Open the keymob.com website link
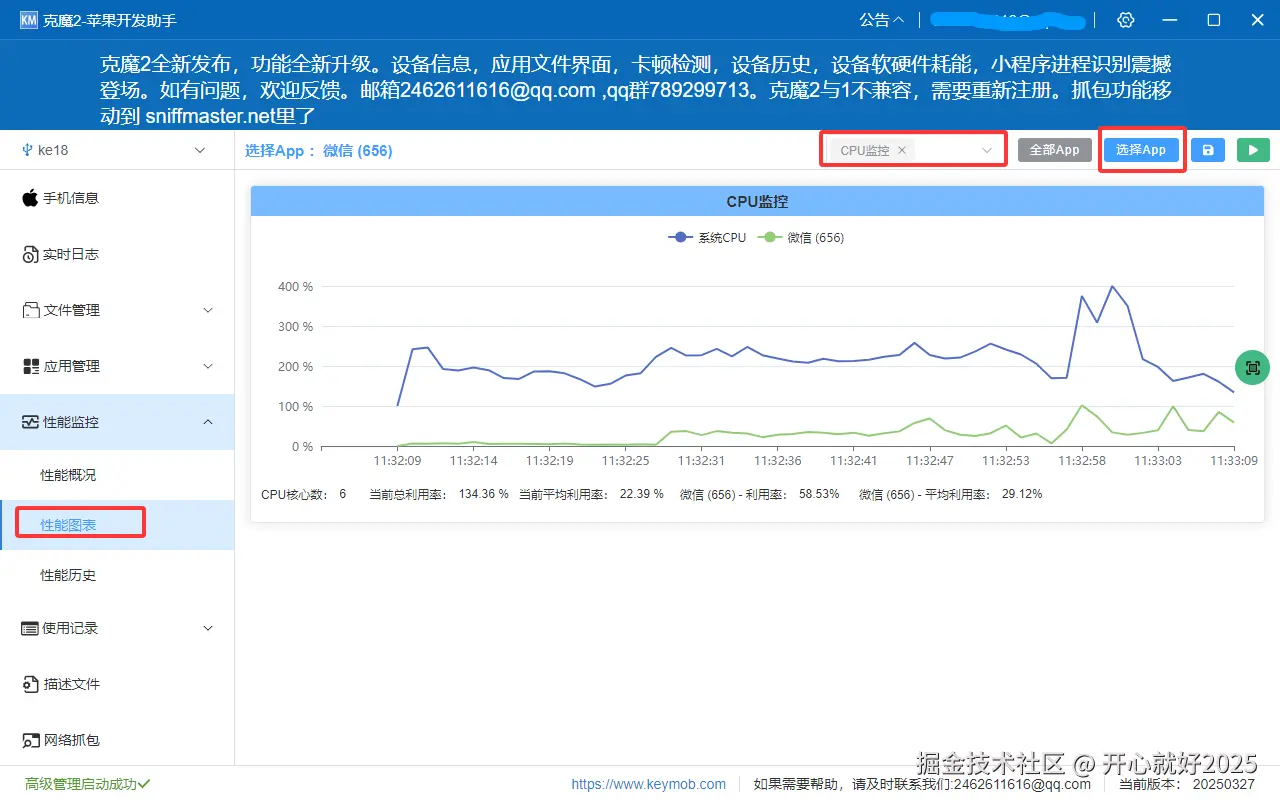 tap(649, 784)
